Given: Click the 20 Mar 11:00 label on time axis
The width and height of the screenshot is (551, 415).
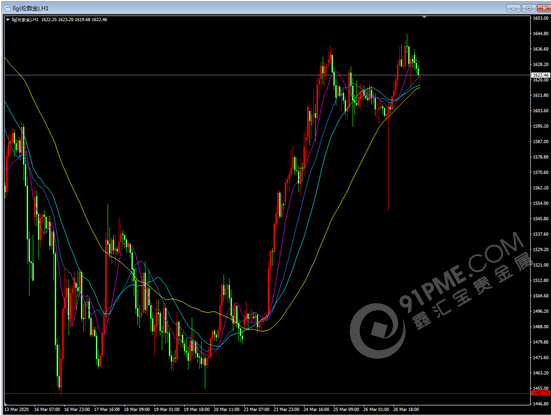Looking at the screenshot, I should click(227, 409).
